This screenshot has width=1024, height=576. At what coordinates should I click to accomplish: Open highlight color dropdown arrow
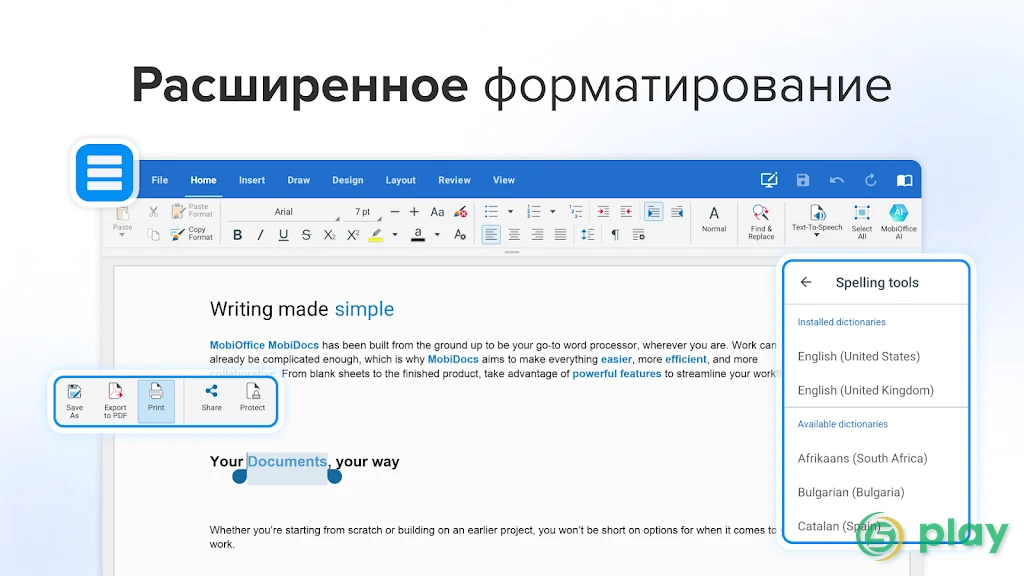tap(394, 235)
